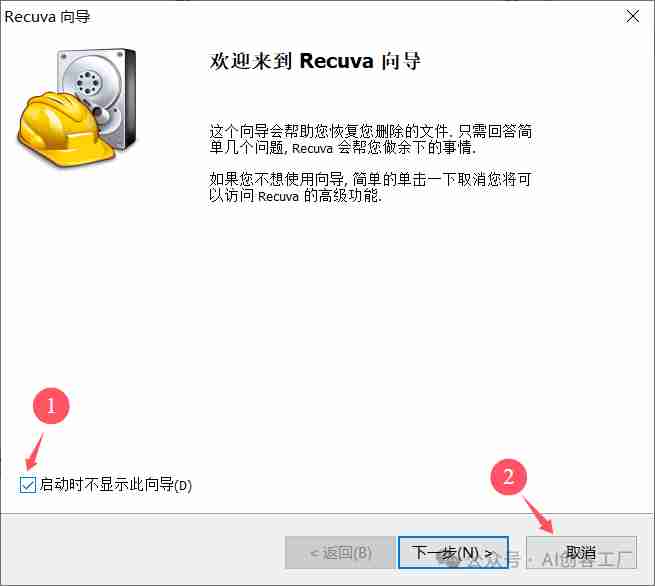655x586 pixels.
Task: Uncheck the 启动时不显示此向导 checkbox
Action: pyautogui.click(x=28, y=485)
